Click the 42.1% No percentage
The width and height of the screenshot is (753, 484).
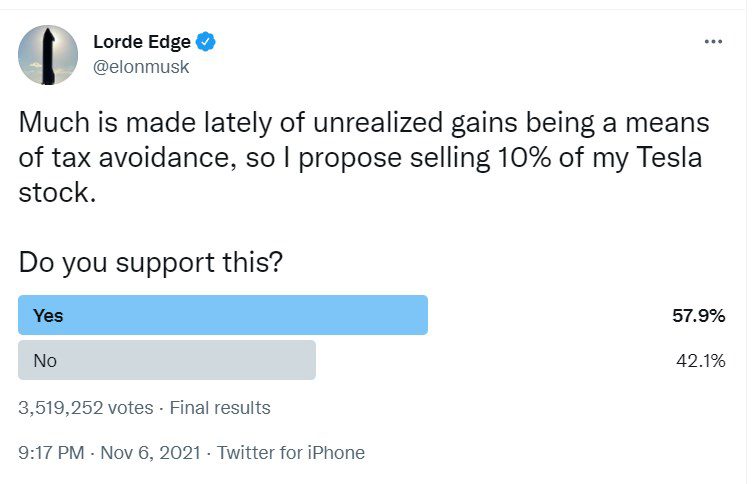[x=701, y=361]
